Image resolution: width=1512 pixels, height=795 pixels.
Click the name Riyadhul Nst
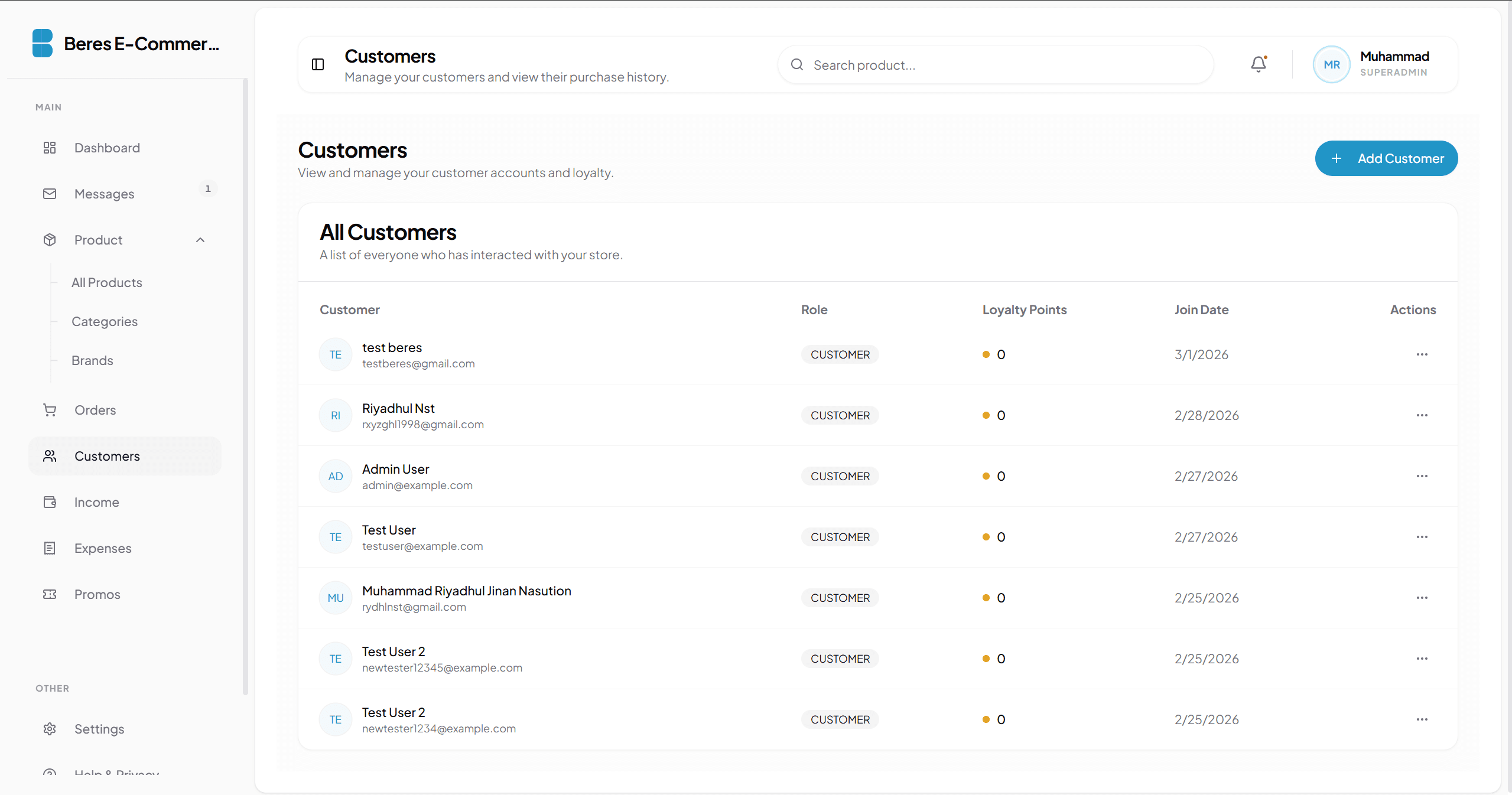point(398,408)
